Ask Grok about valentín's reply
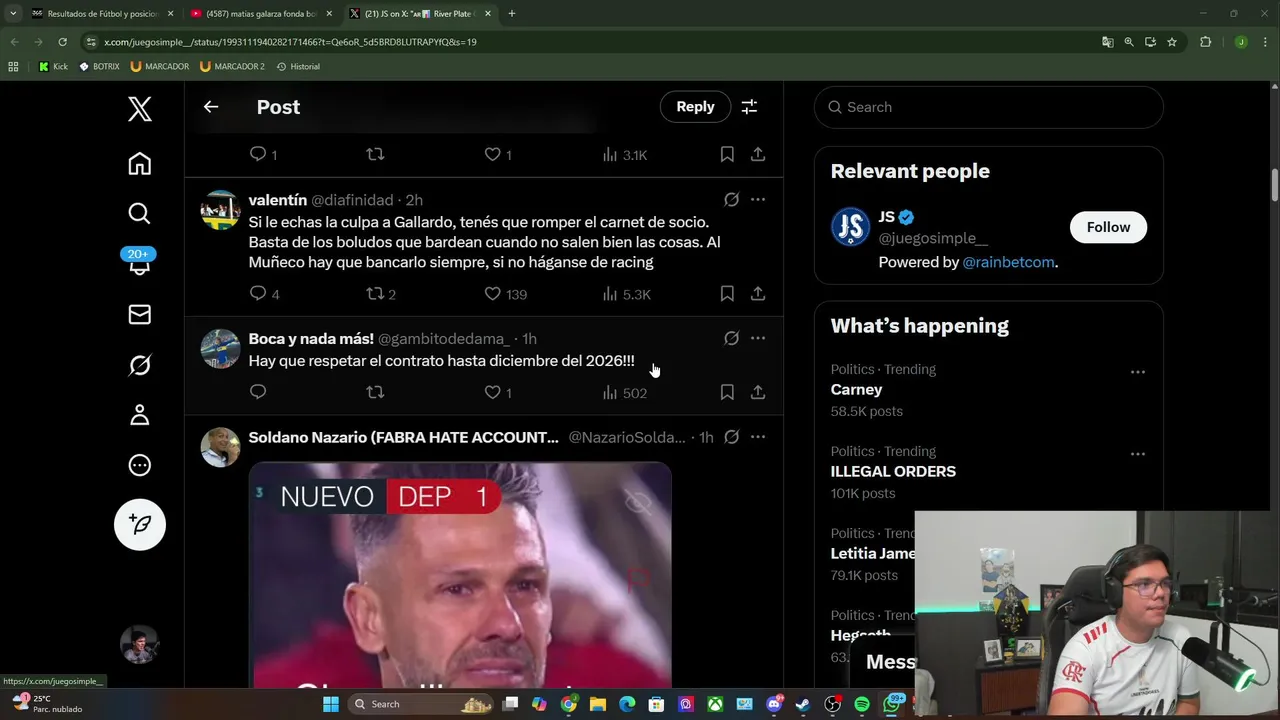Image resolution: width=1280 pixels, height=720 pixels. 732,200
